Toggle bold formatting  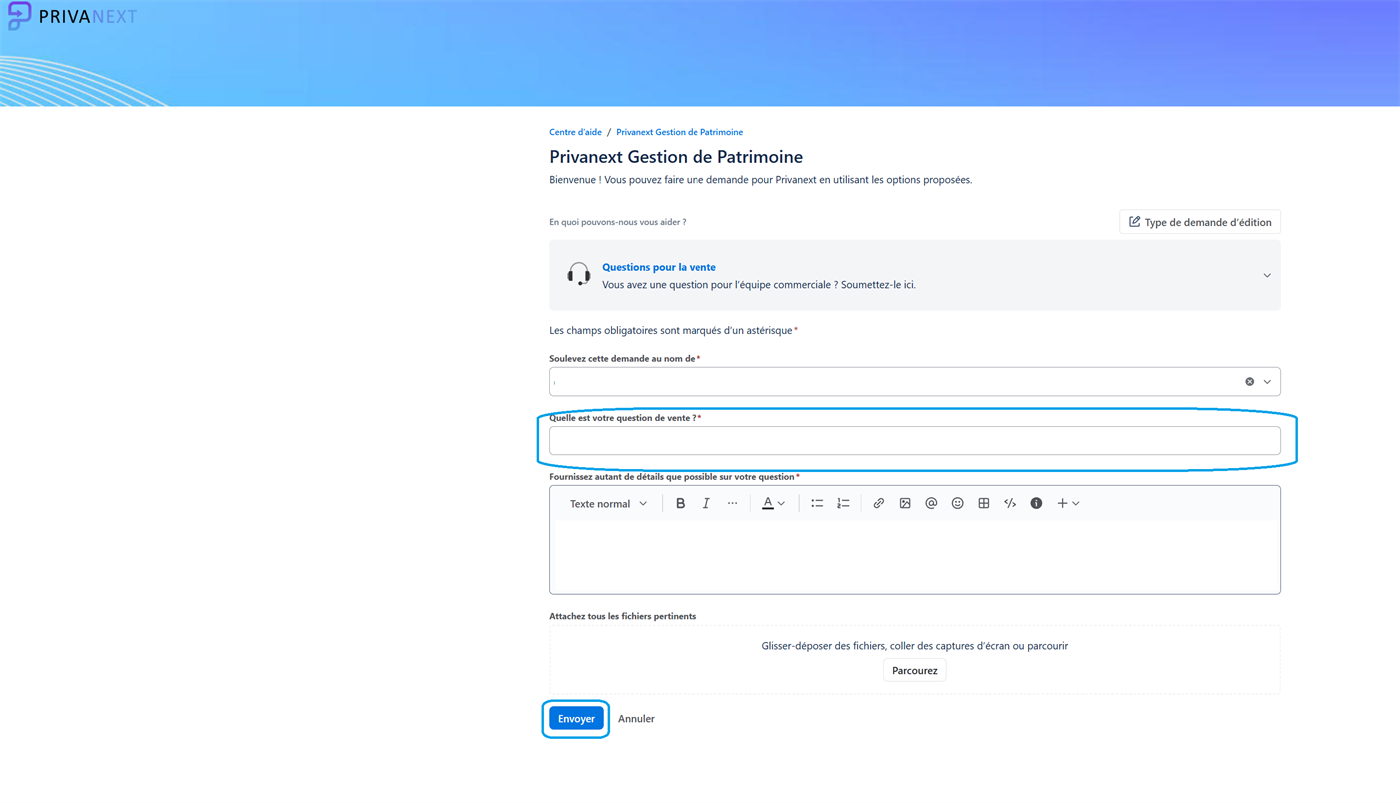(680, 504)
